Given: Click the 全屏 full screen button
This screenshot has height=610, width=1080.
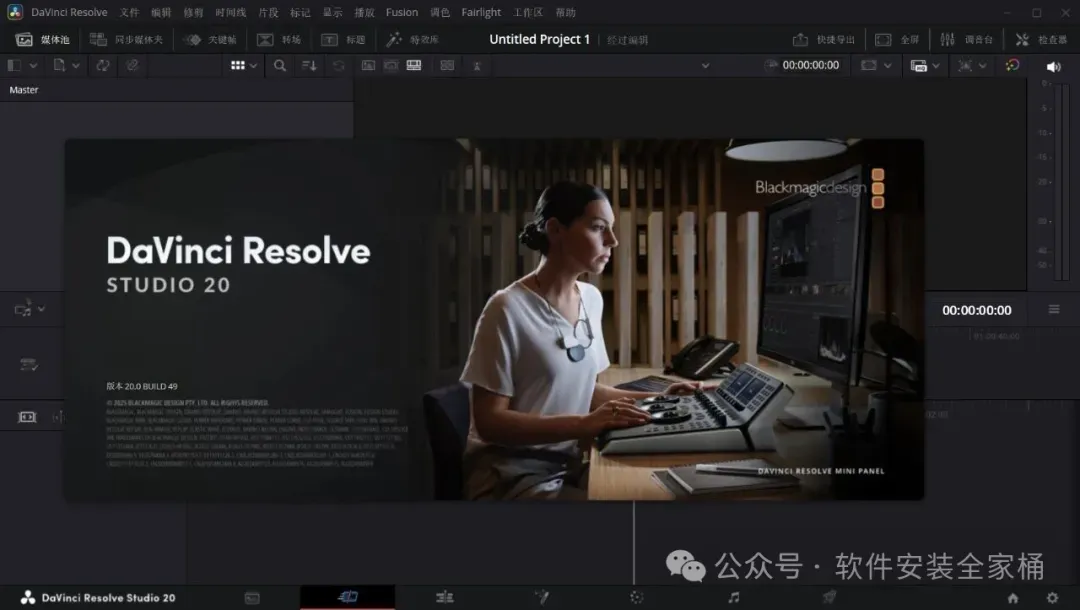Looking at the screenshot, I should coord(897,39).
